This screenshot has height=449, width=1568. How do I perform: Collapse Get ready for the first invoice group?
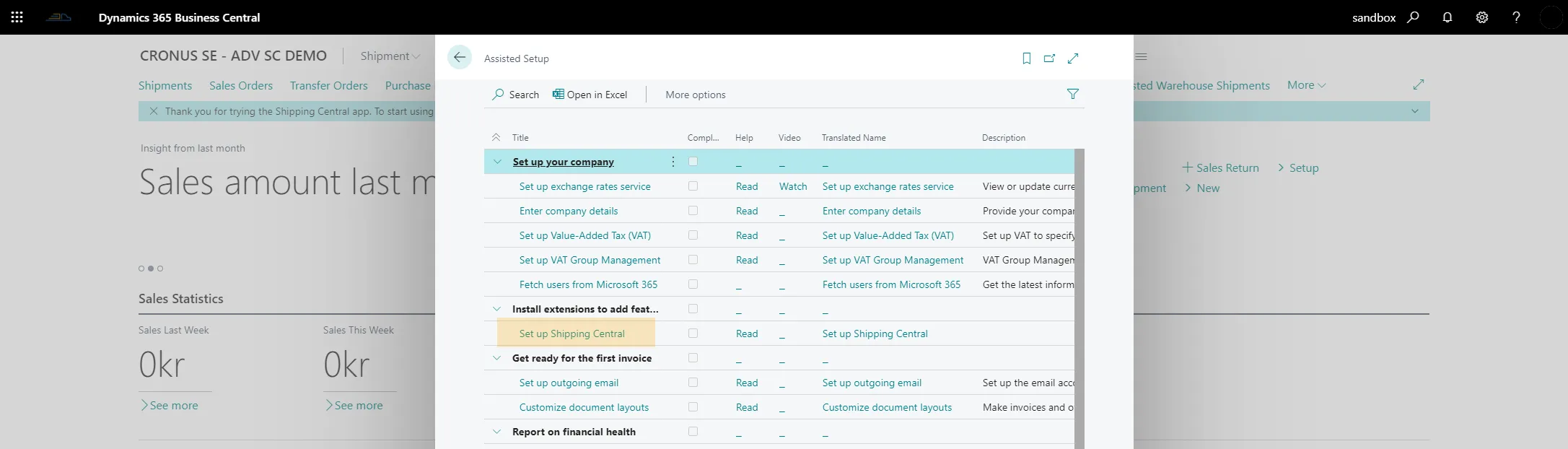[496, 358]
